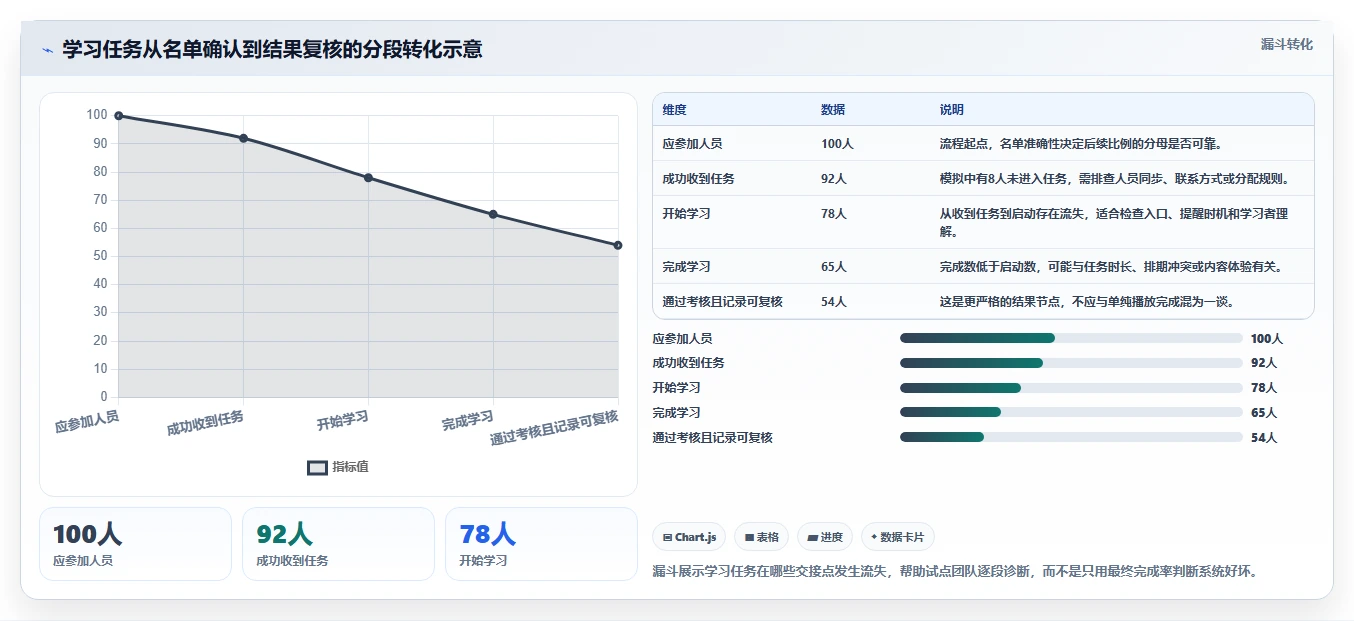This screenshot has height=621, width=1354.
Task: Click the chart data point at 通过考核且记录可复核
Action: coord(618,245)
